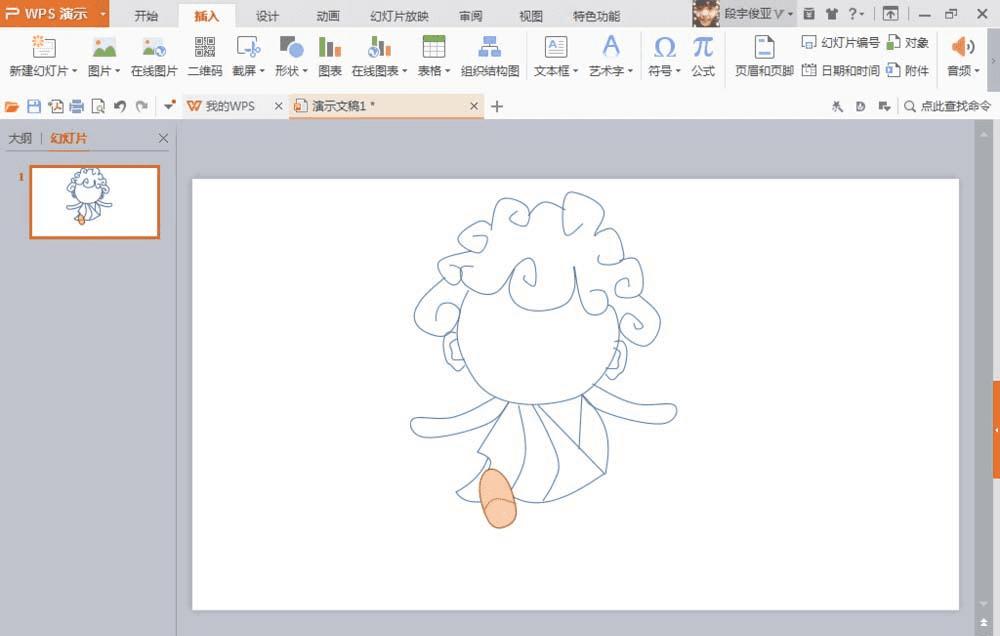Open the 审阅 ribbon tab
The image size is (1000, 636).
click(x=471, y=16)
